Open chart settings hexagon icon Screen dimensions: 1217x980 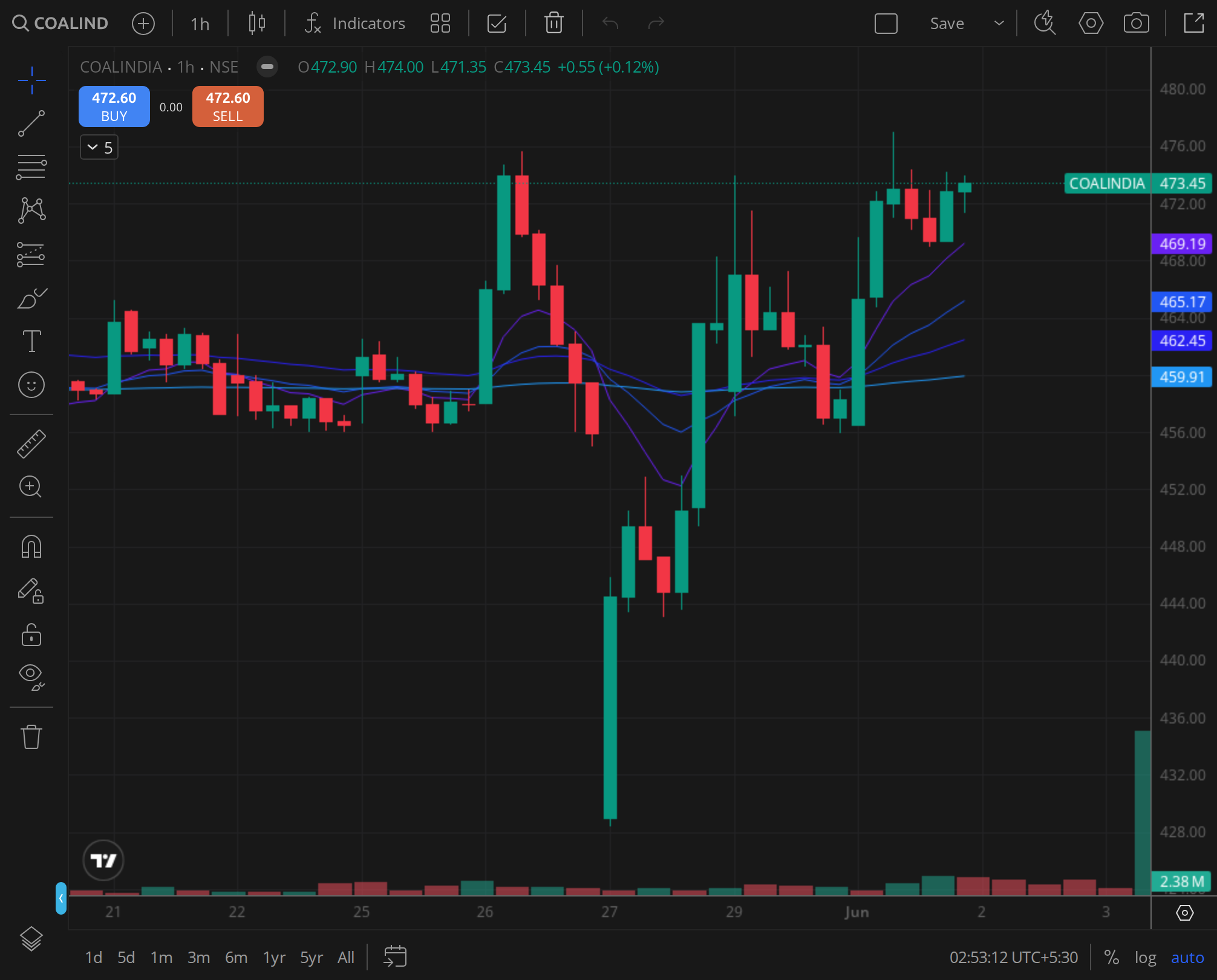coord(1091,24)
